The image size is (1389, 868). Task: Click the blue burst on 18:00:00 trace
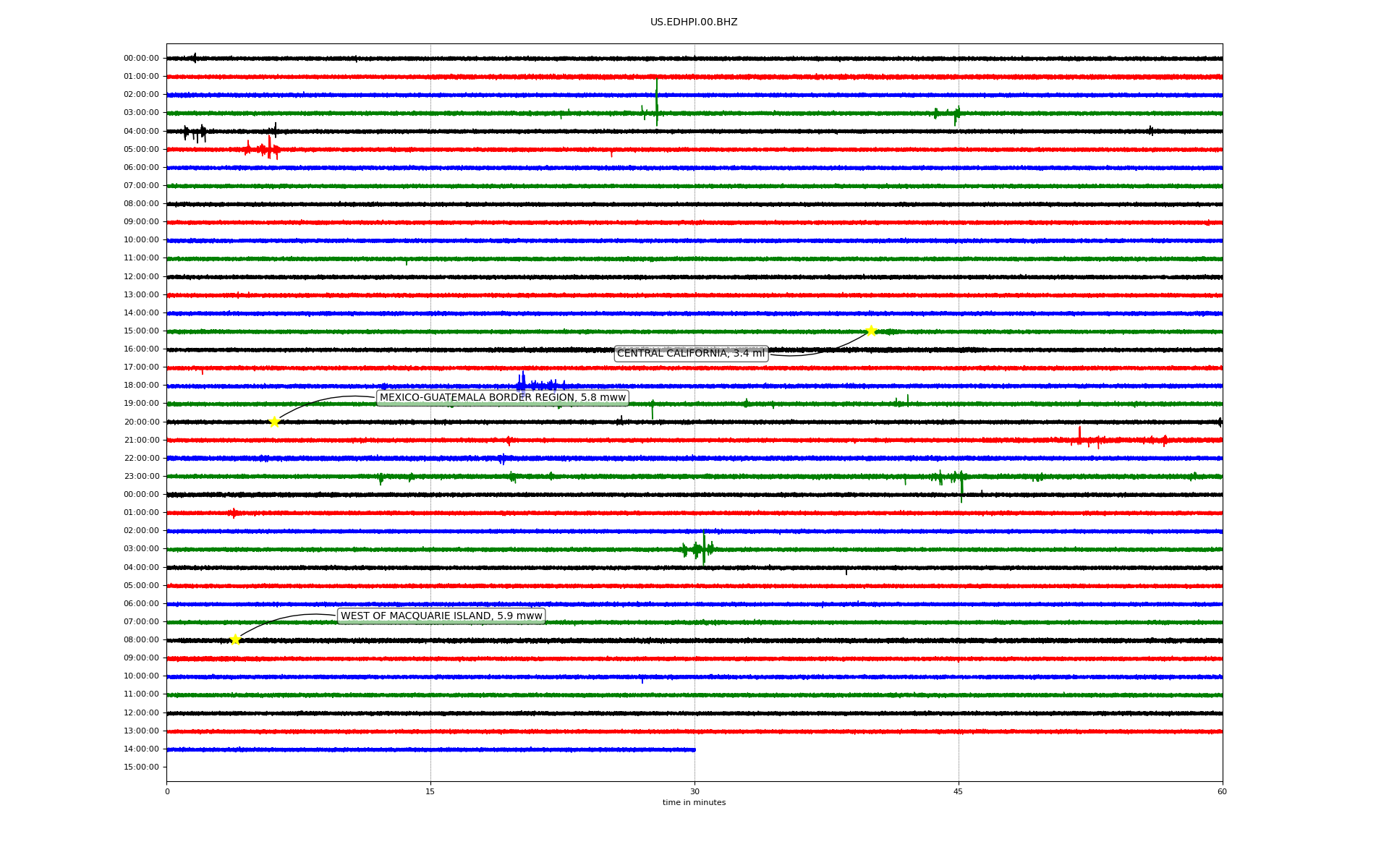pos(523,383)
